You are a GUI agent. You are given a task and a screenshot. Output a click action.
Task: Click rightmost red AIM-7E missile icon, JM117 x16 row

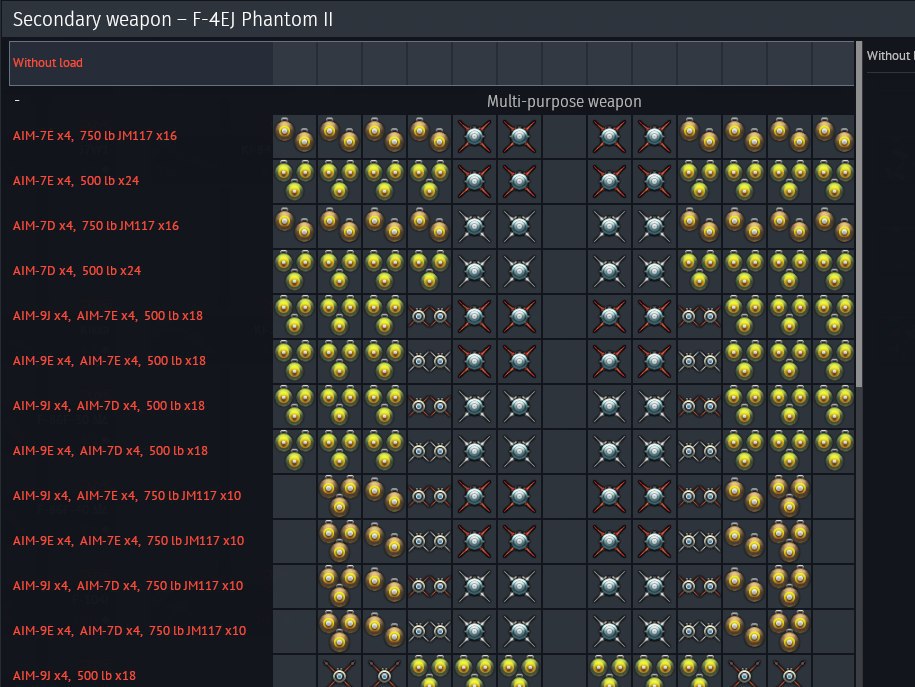point(654,135)
